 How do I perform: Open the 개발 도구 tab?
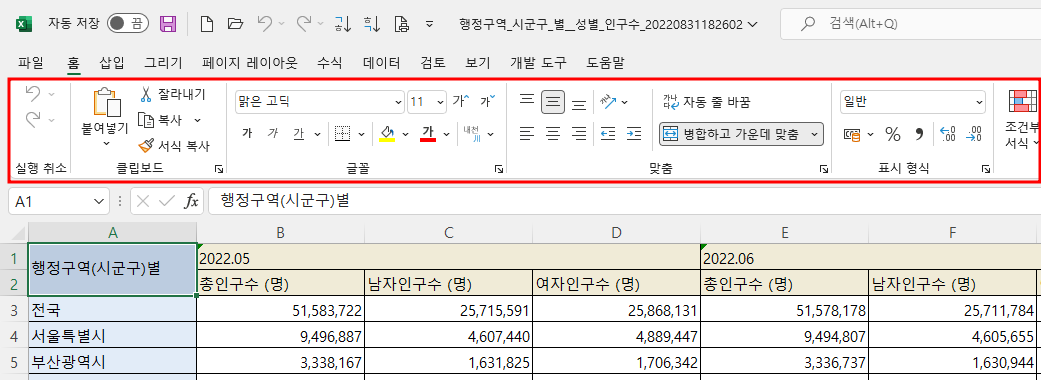click(538, 63)
